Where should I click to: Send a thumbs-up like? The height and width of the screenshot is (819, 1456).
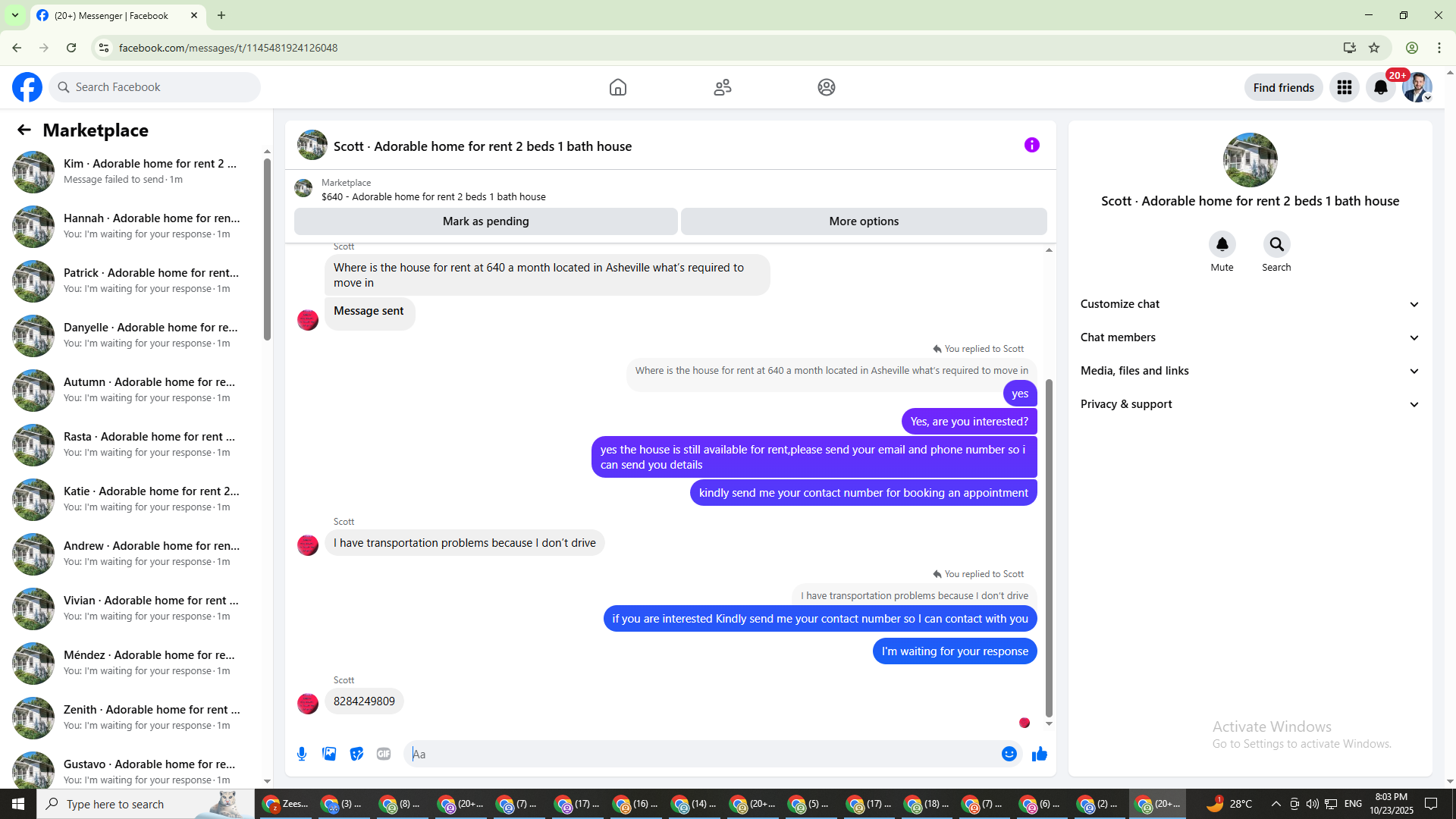[1040, 754]
